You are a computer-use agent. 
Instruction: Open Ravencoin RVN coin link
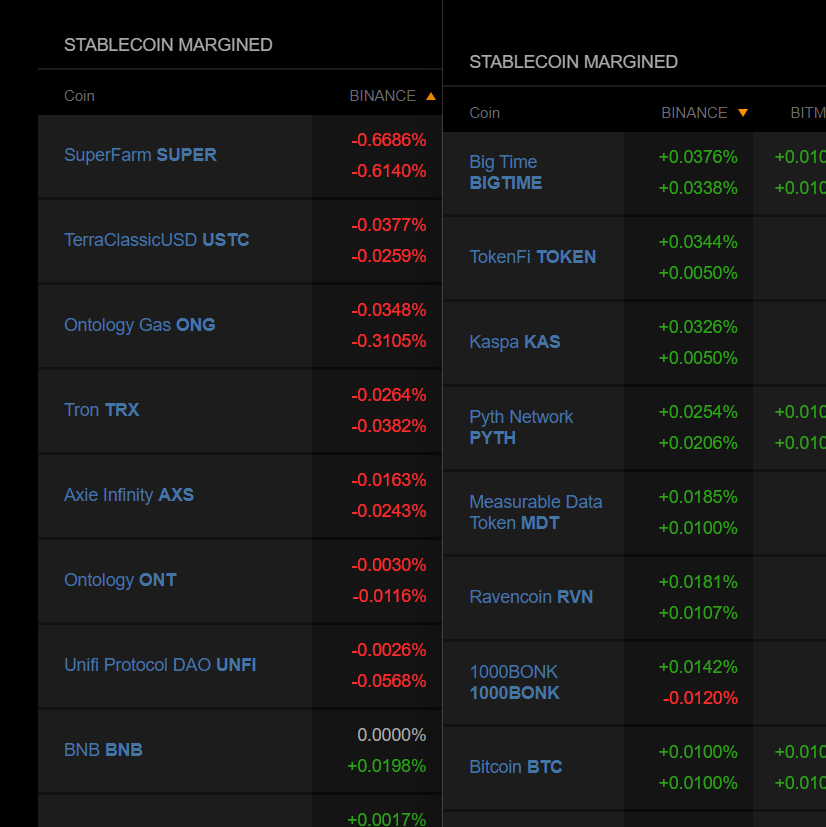pyautogui.click(x=531, y=597)
